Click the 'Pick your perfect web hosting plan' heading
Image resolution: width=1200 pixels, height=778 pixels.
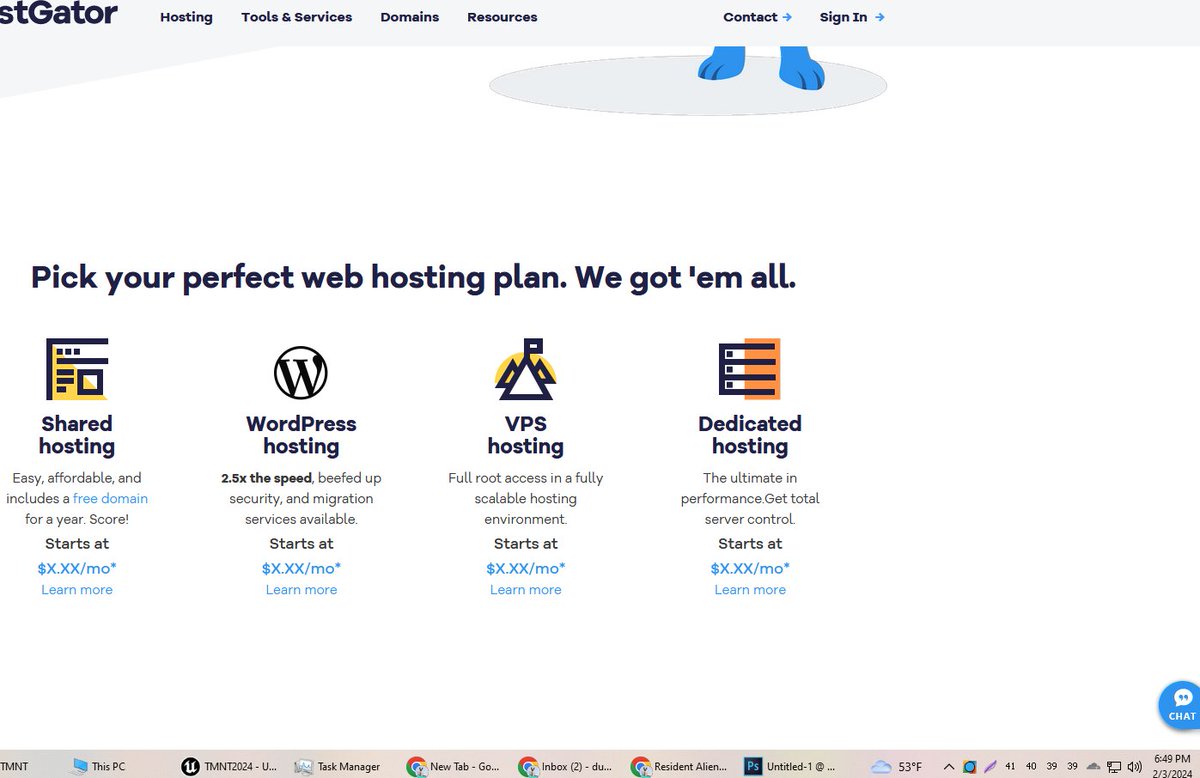click(x=413, y=277)
